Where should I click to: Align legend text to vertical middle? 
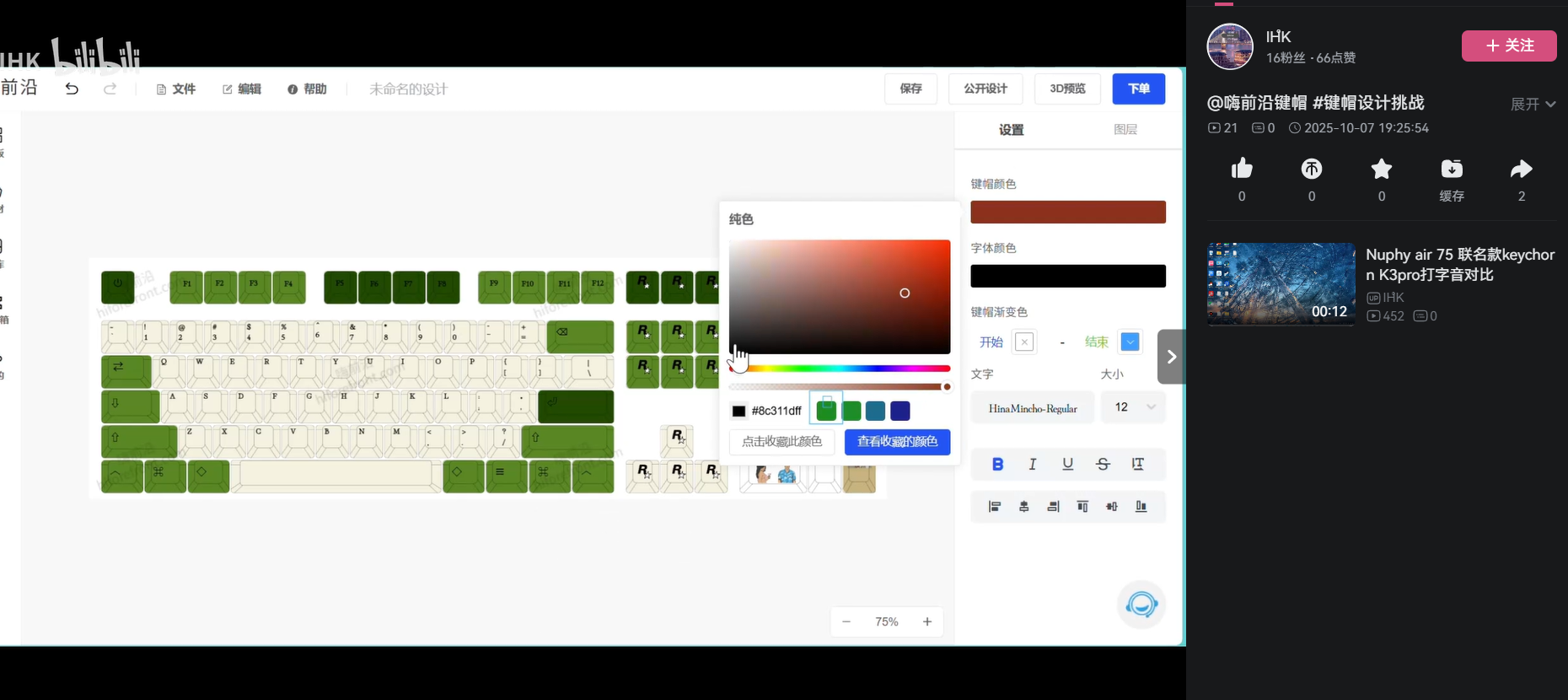1112,507
